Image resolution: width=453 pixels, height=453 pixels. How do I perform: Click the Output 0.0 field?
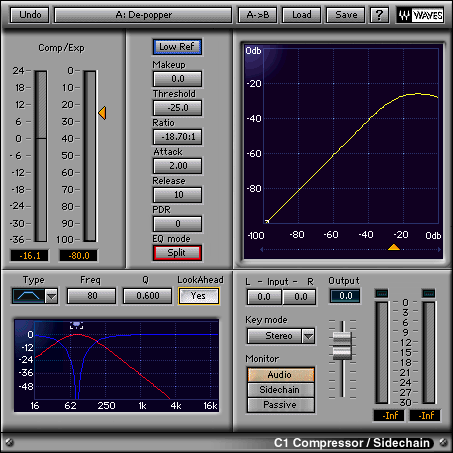click(345, 296)
